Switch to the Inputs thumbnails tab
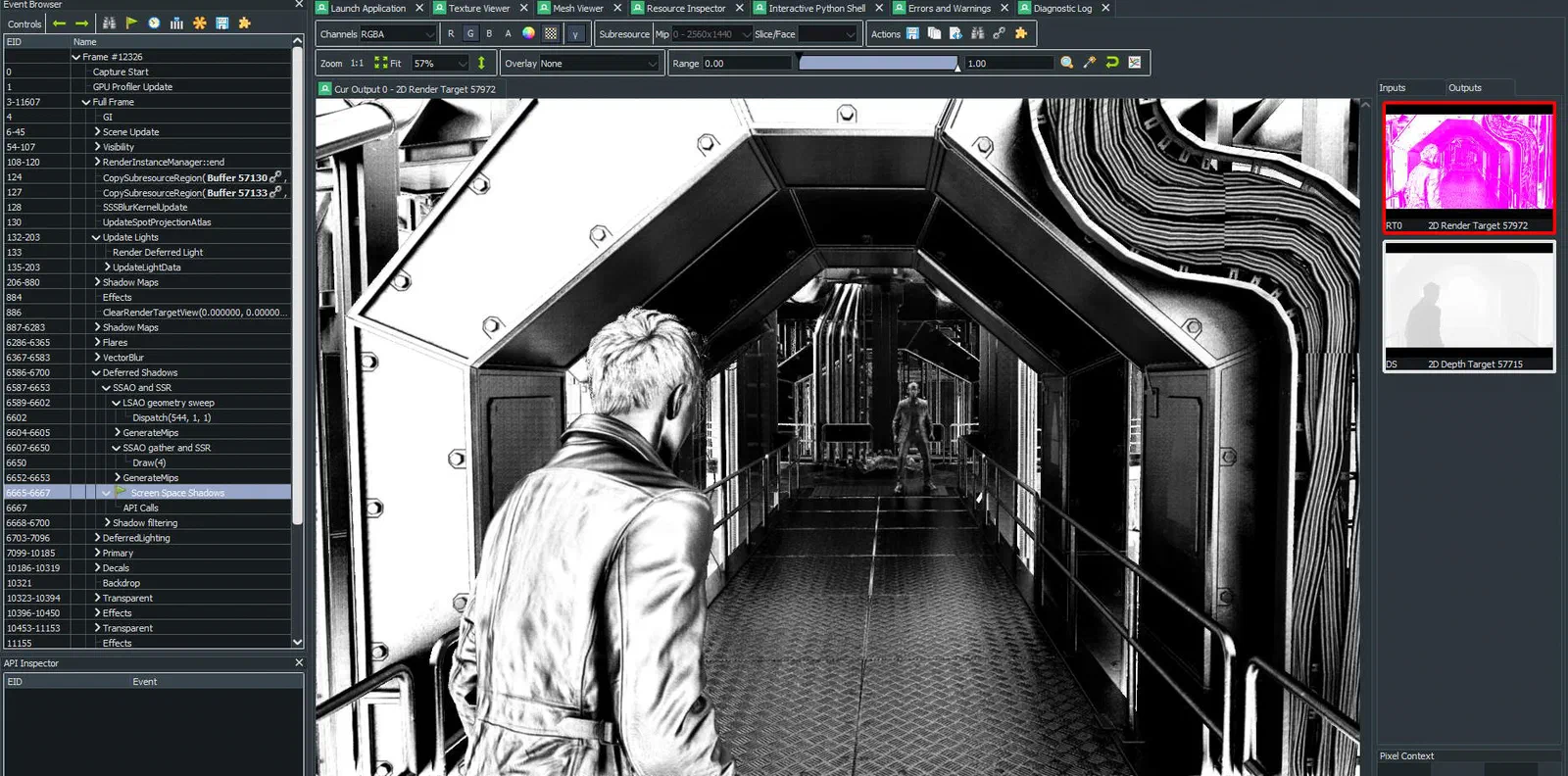 pyautogui.click(x=1393, y=88)
